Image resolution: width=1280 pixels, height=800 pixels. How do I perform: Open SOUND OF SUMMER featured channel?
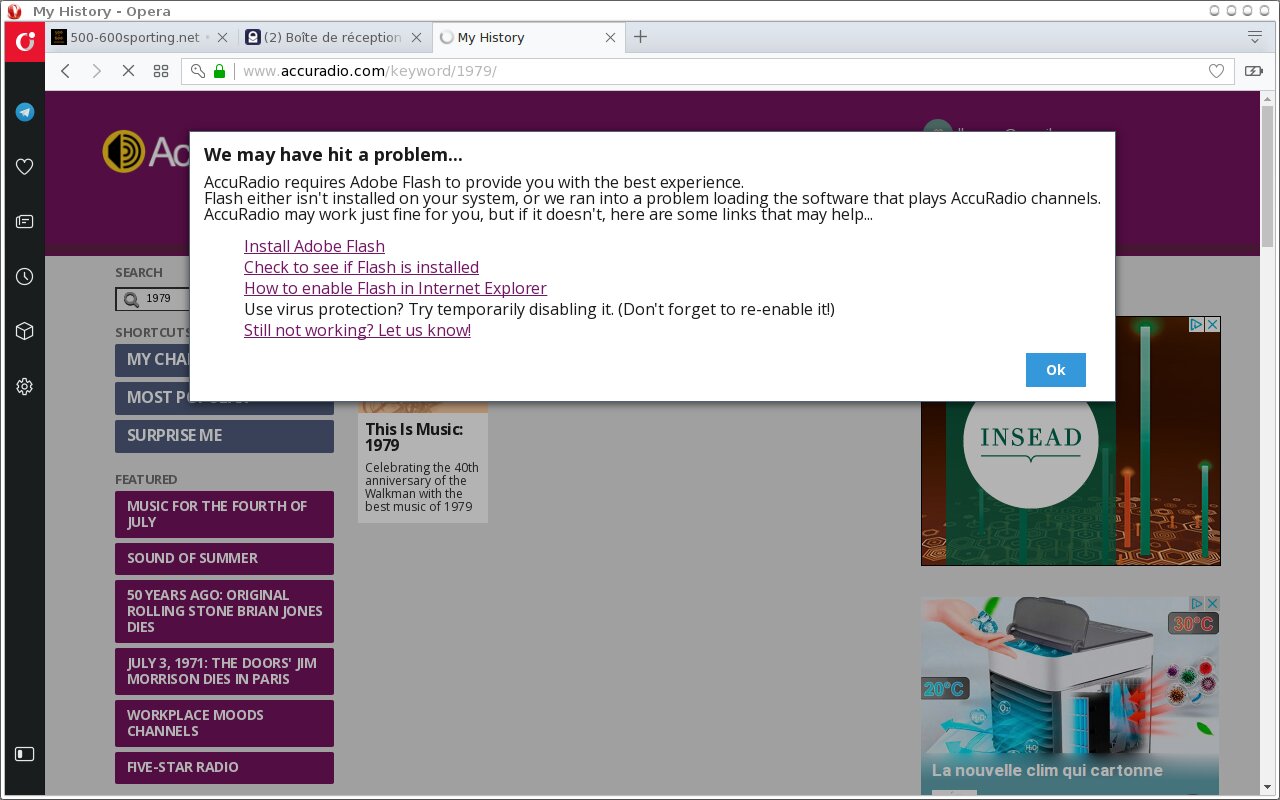pos(224,558)
